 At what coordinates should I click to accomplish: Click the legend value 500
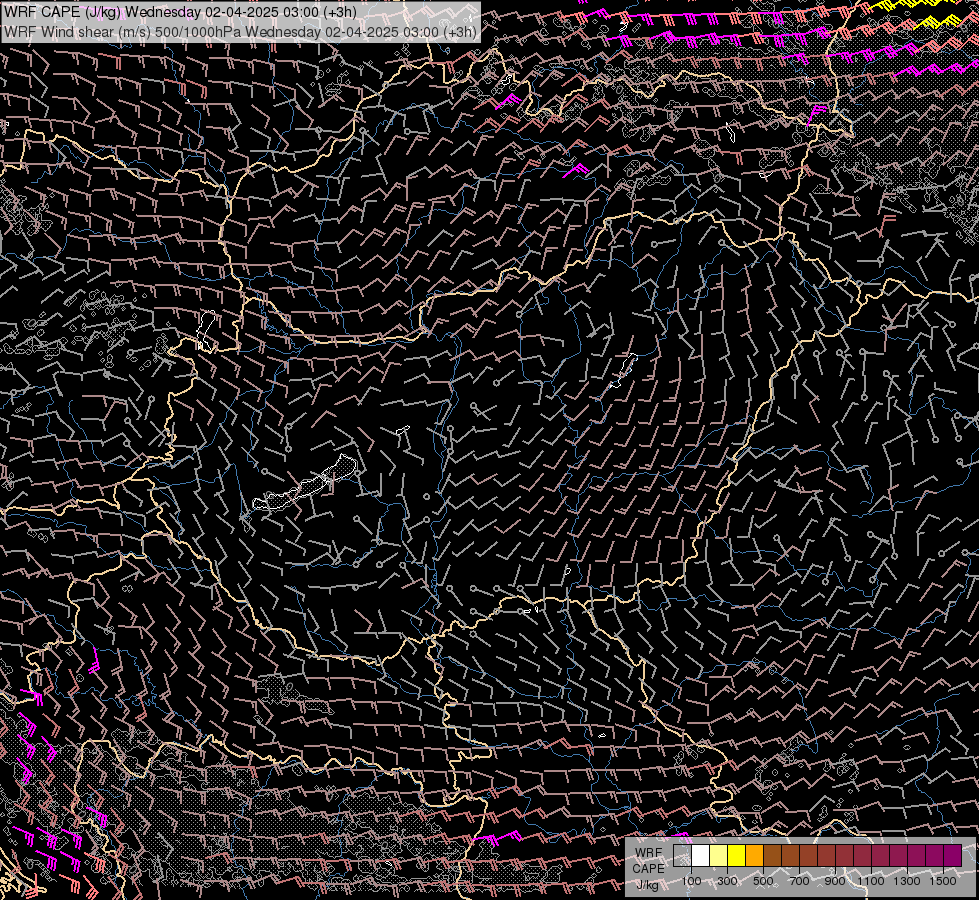pyautogui.click(x=763, y=881)
